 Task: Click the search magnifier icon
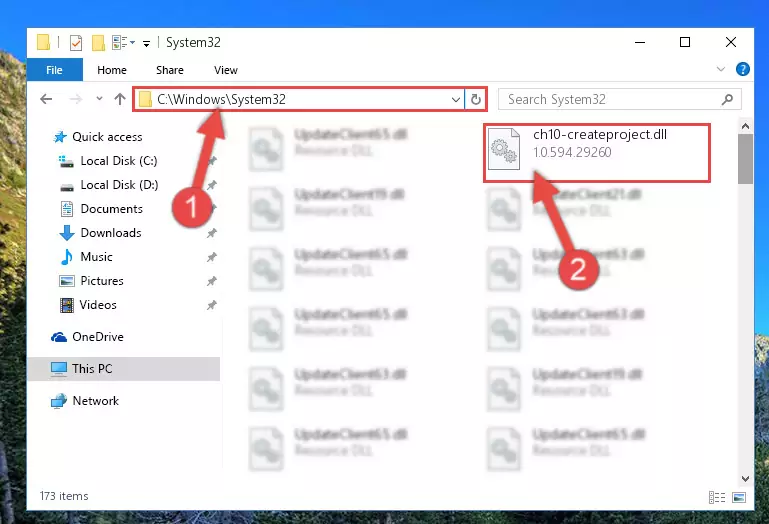pos(727,100)
